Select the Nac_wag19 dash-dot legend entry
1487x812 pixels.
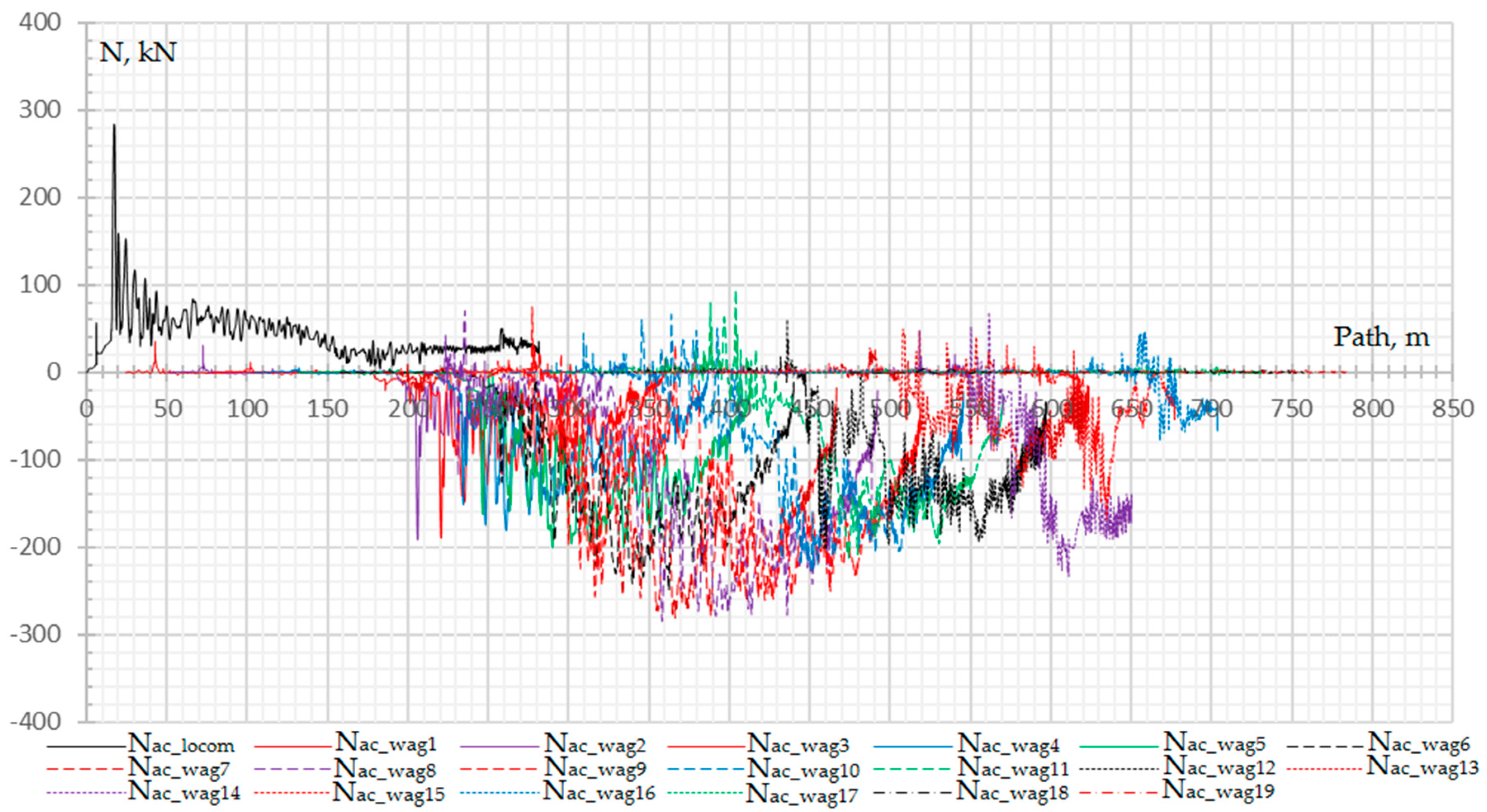tap(1218, 792)
